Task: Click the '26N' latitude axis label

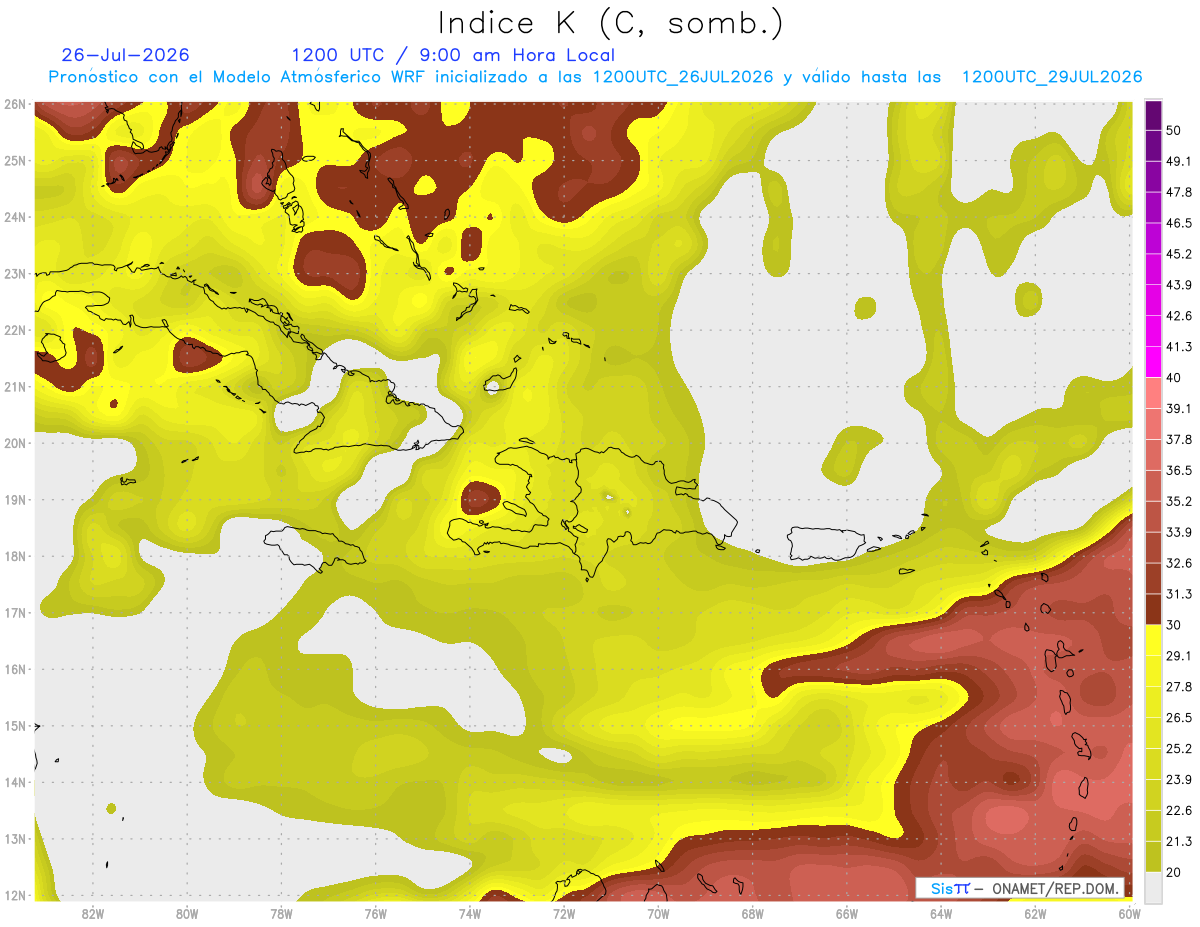Action: [15, 104]
